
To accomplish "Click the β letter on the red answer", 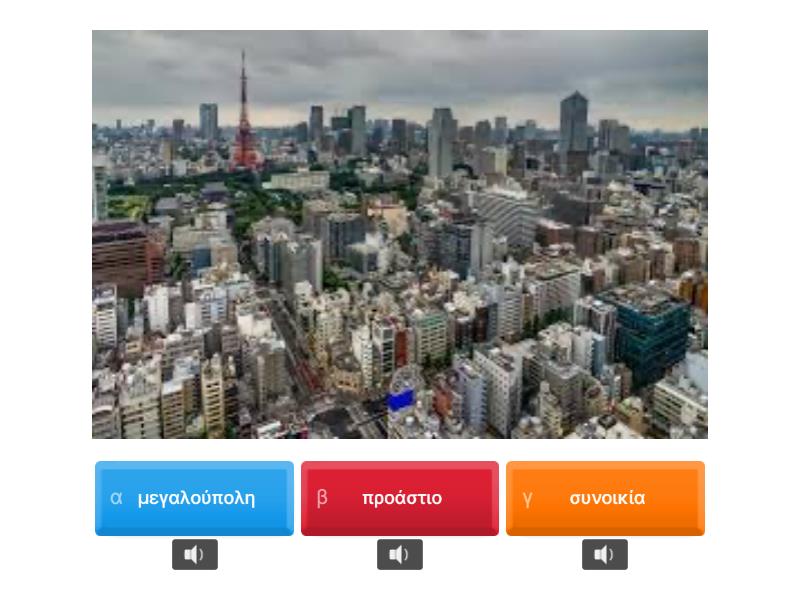I will click(322, 497).
